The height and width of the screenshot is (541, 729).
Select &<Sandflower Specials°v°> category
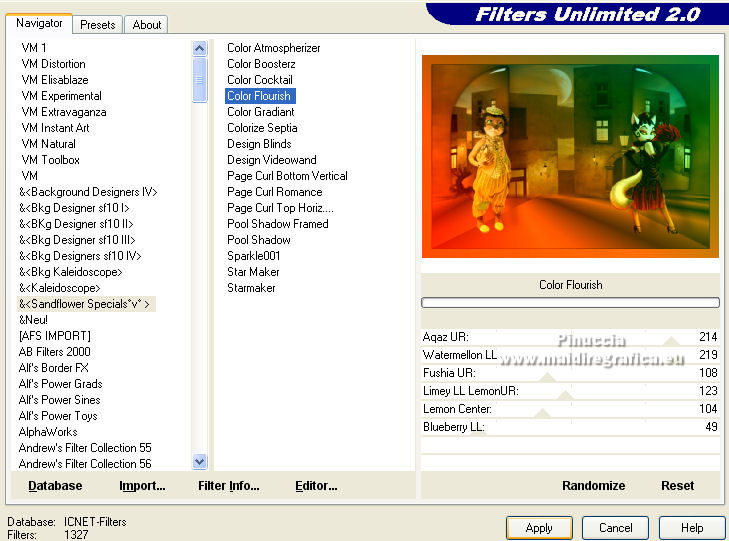(x=86, y=304)
